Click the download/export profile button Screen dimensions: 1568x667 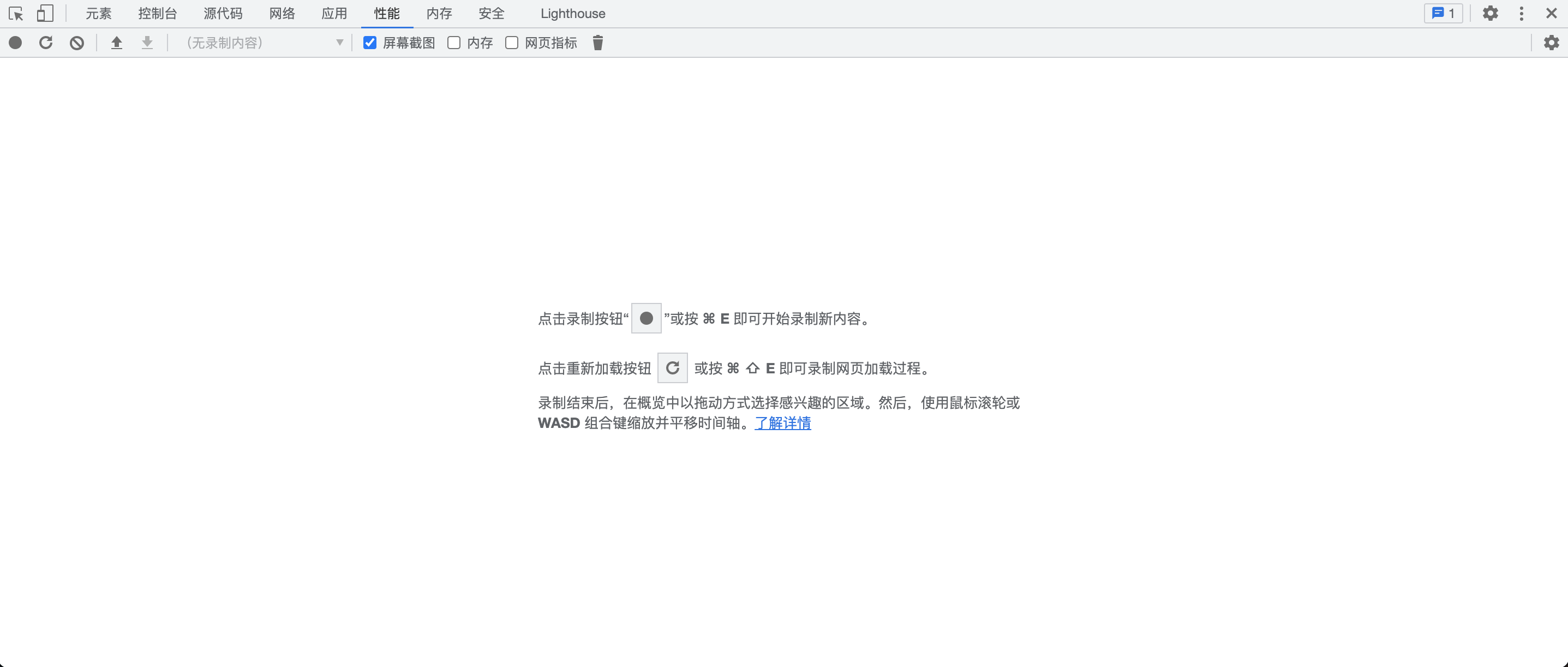pos(147,42)
